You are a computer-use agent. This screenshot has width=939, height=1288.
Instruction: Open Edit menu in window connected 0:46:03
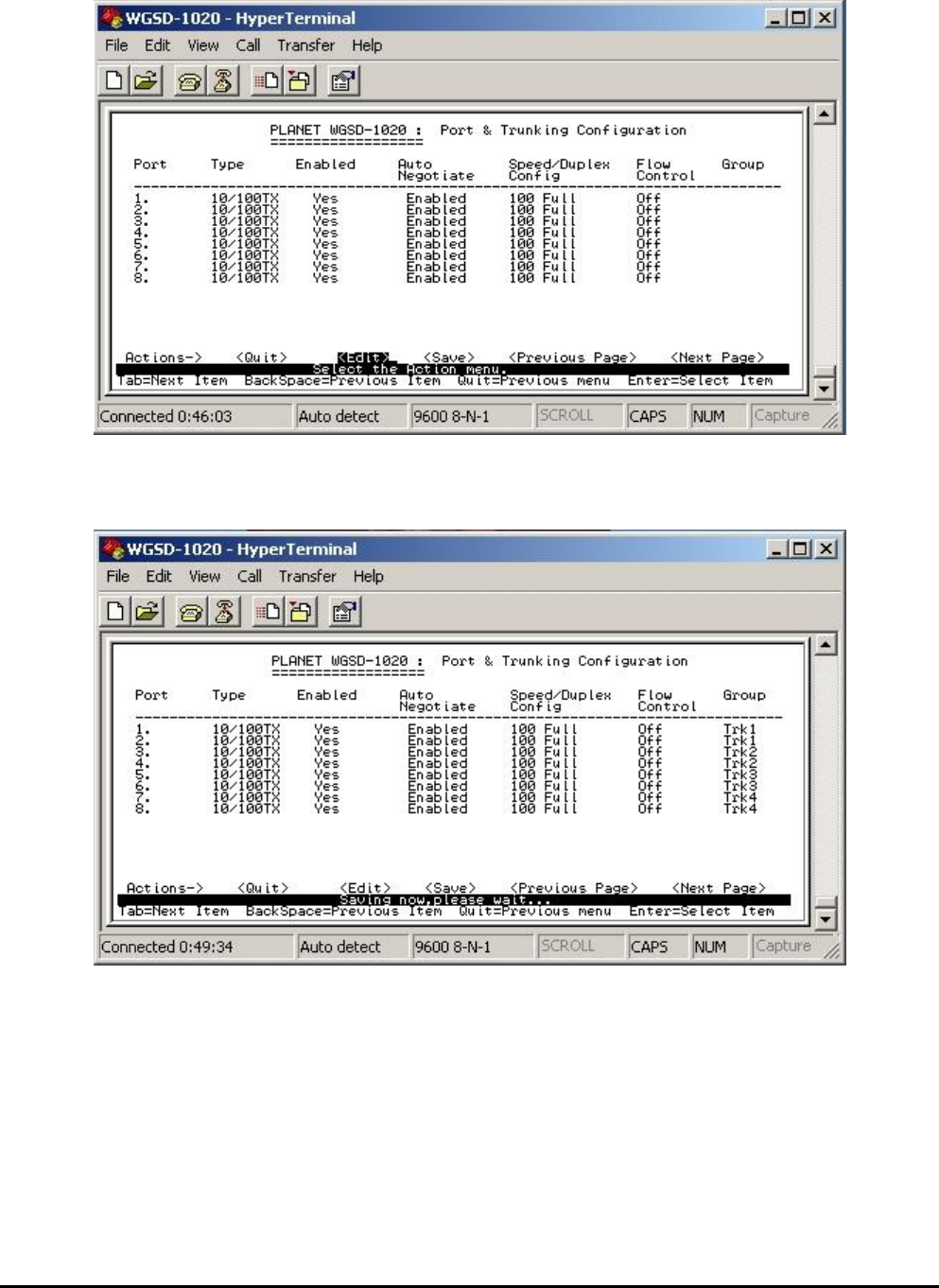click(157, 45)
